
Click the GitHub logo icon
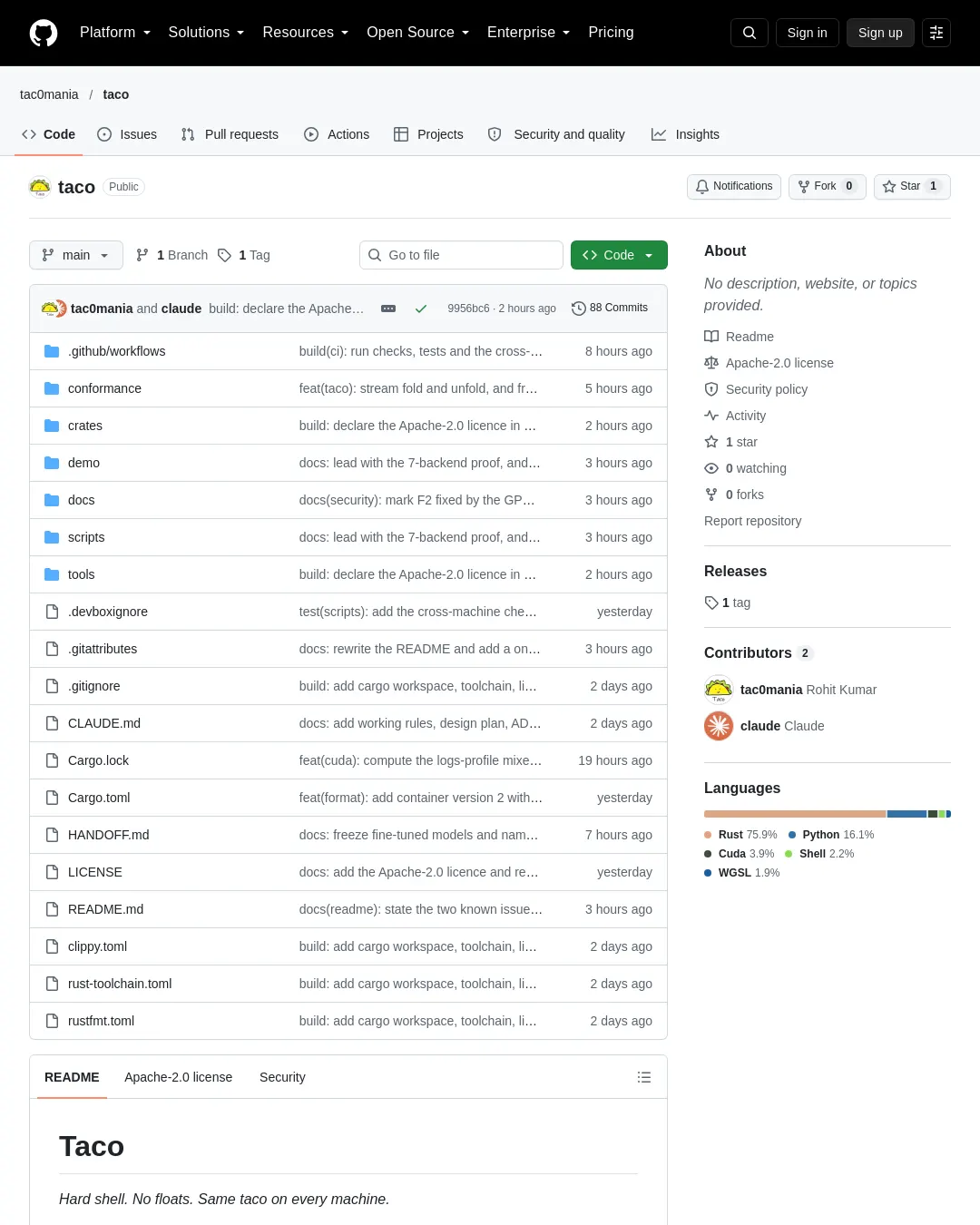tap(44, 33)
